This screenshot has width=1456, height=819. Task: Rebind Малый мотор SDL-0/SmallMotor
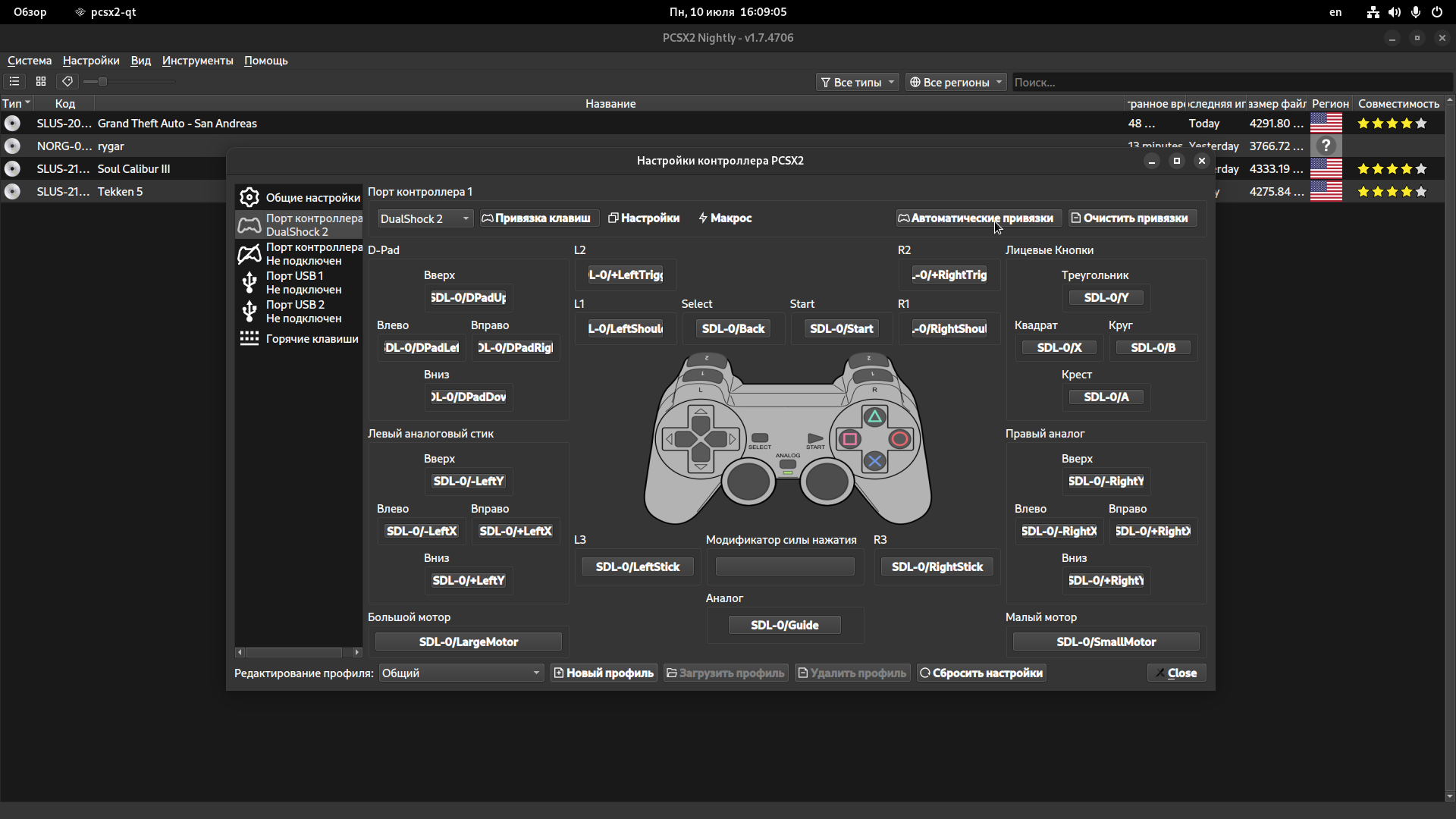(1106, 642)
